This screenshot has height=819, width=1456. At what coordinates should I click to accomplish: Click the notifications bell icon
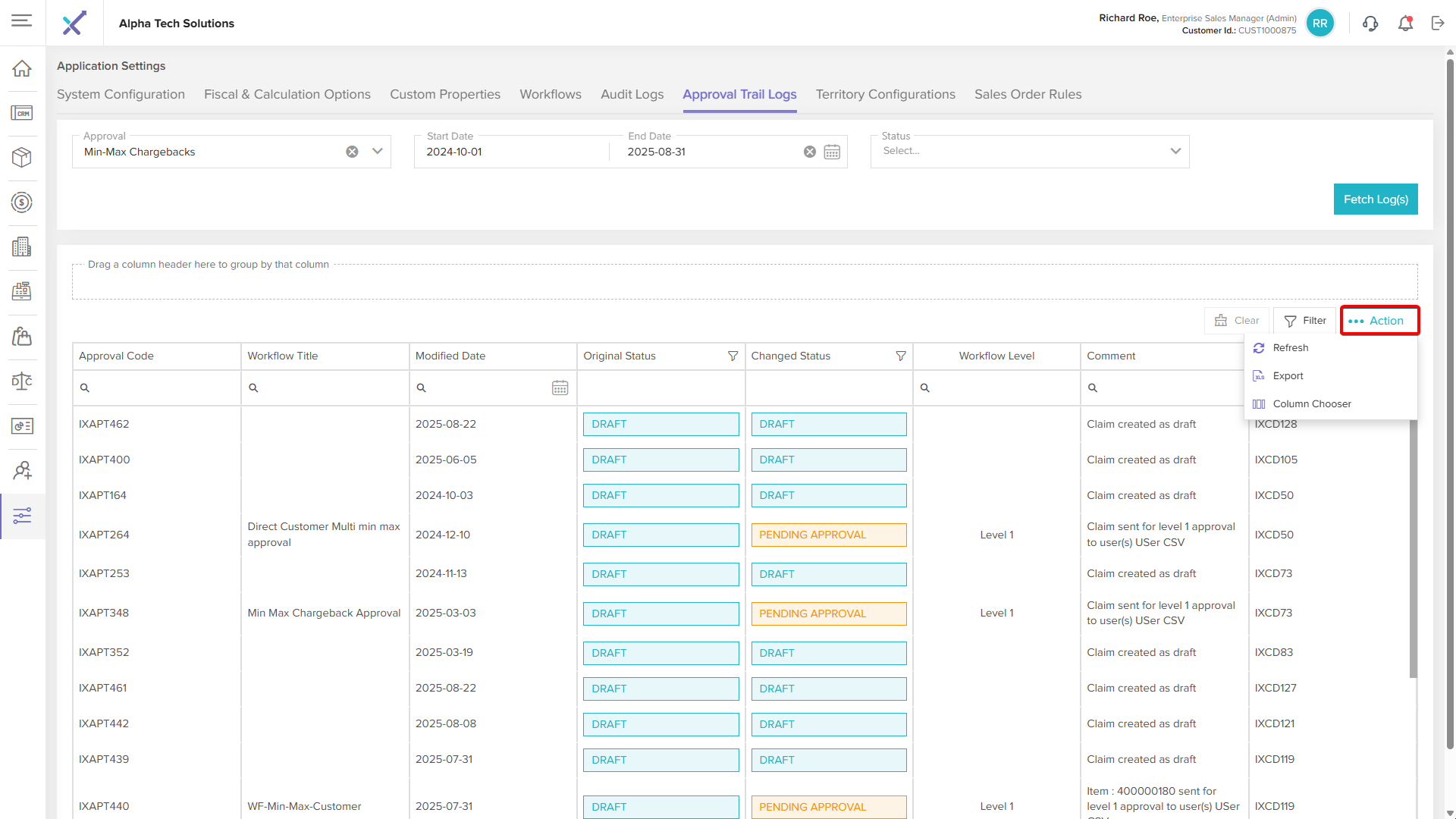tap(1405, 24)
